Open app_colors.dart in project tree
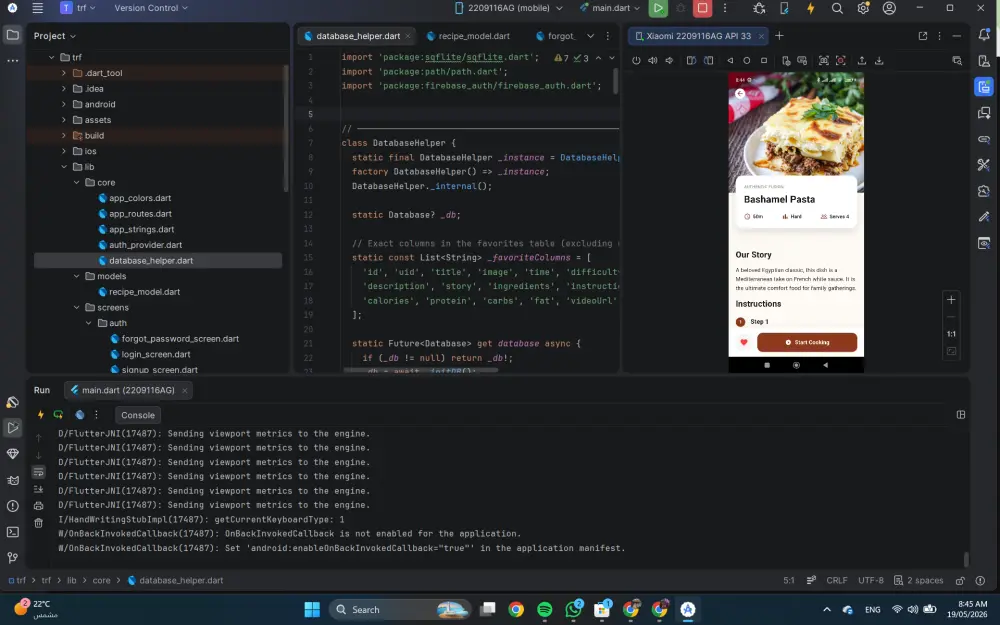 point(140,198)
